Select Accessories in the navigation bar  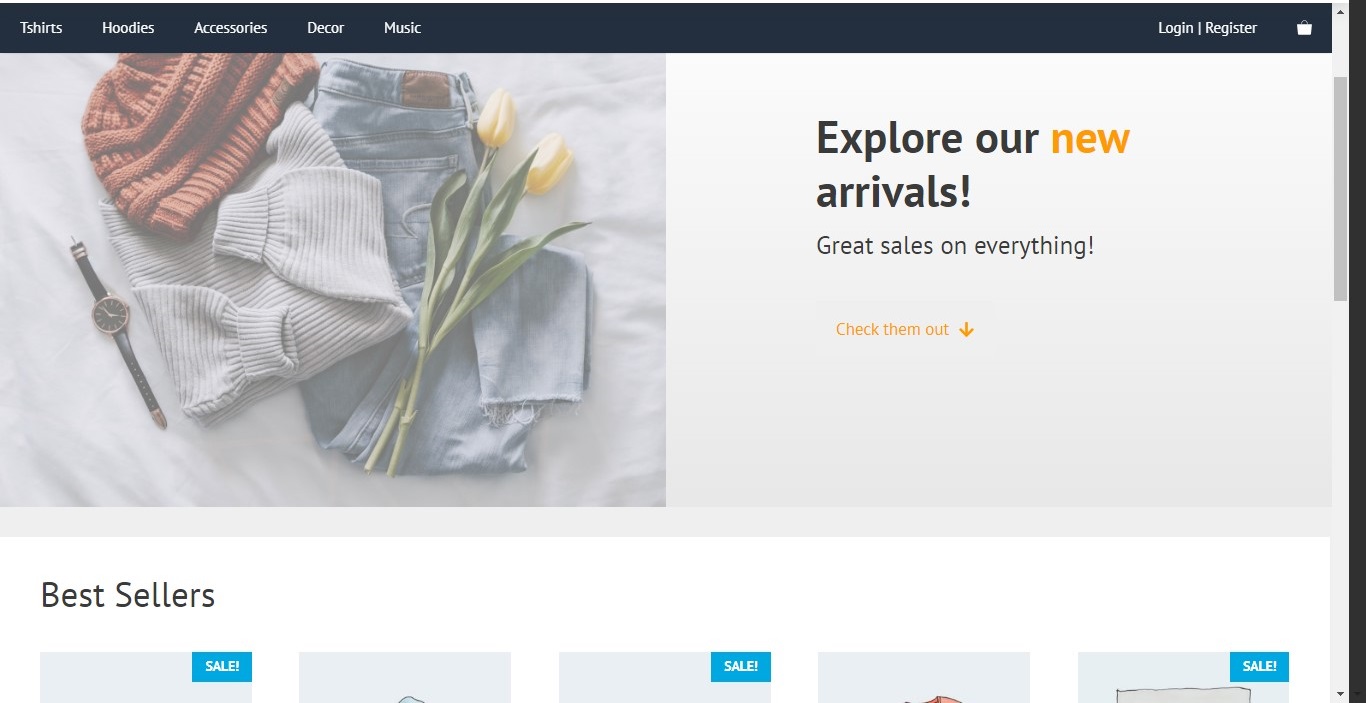tap(231, 28)
